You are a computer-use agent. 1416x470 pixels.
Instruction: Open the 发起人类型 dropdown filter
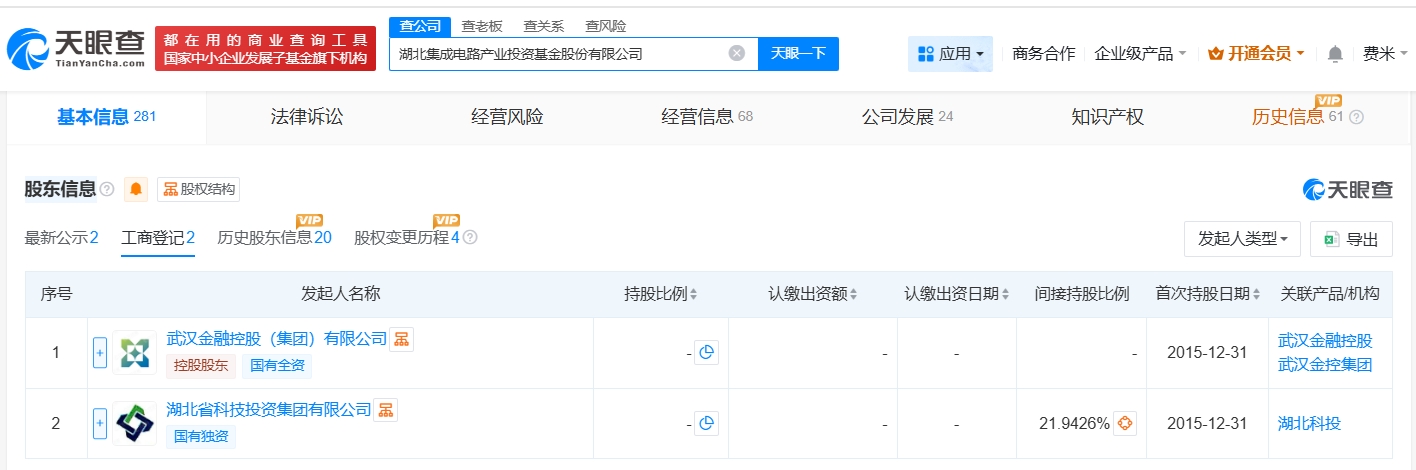pos(1242,239)
